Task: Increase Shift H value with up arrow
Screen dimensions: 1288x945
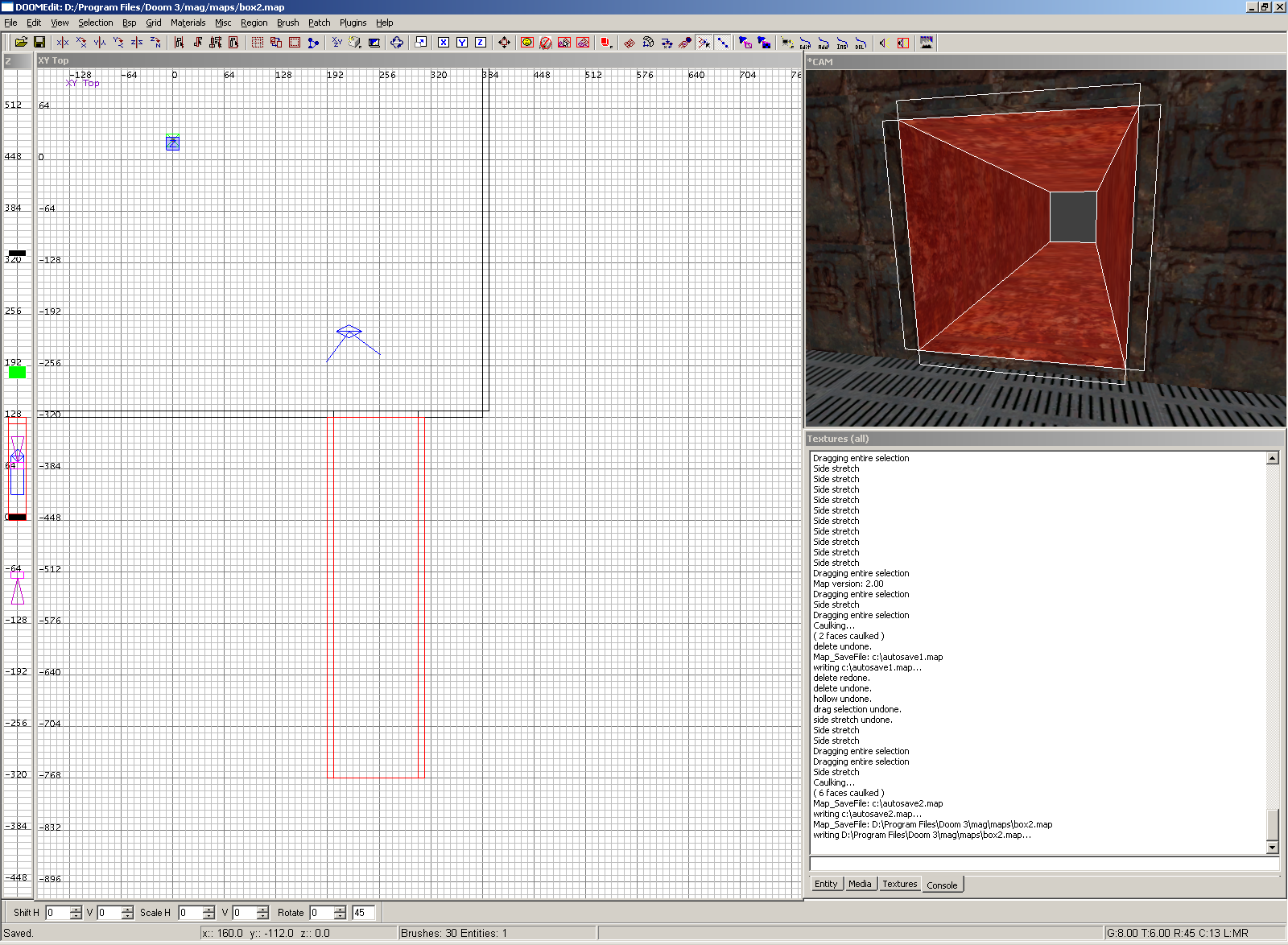Action: coord(76,909)
